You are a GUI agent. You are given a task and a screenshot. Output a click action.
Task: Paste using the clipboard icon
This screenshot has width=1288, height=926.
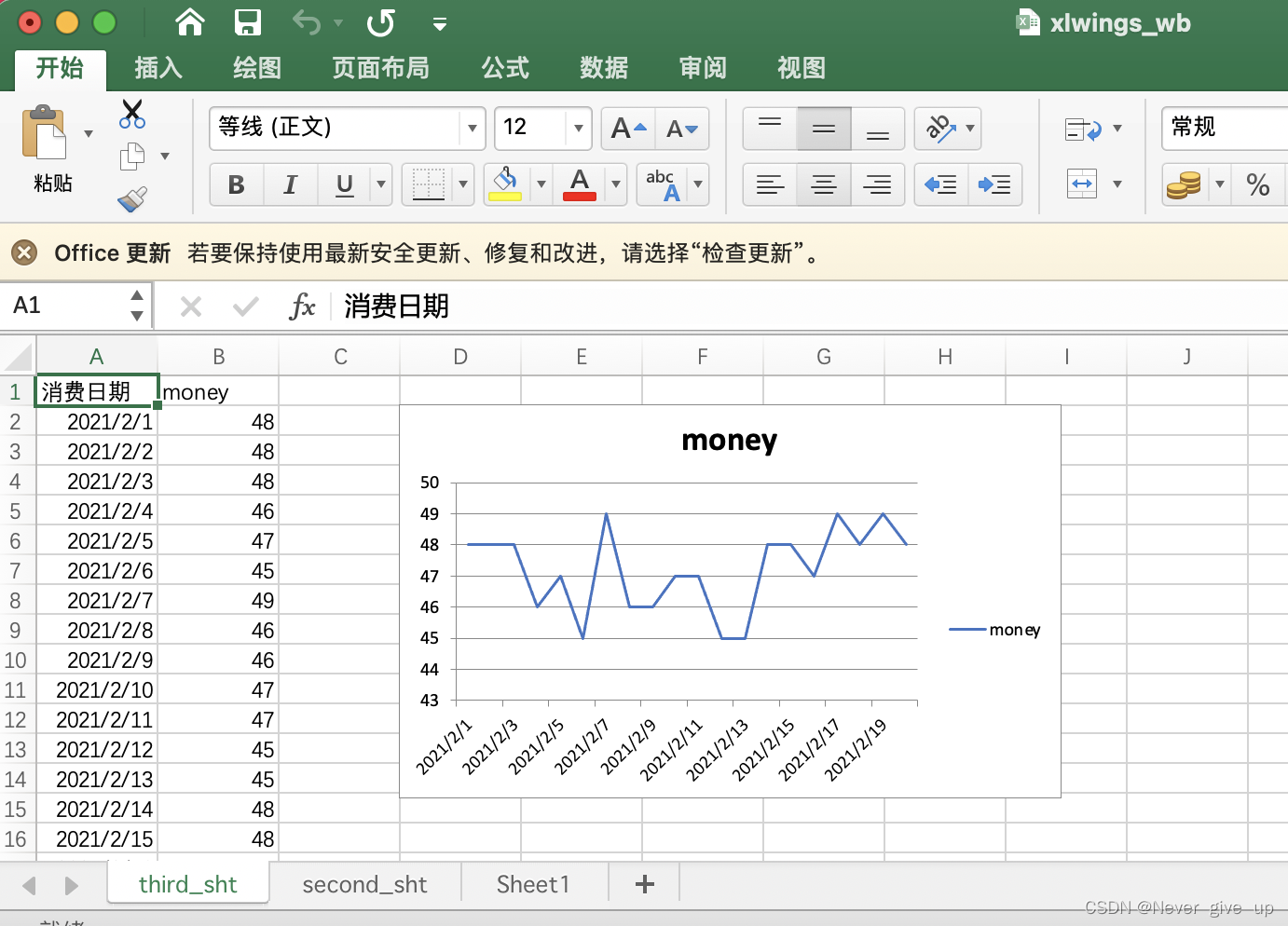[44, 133]
